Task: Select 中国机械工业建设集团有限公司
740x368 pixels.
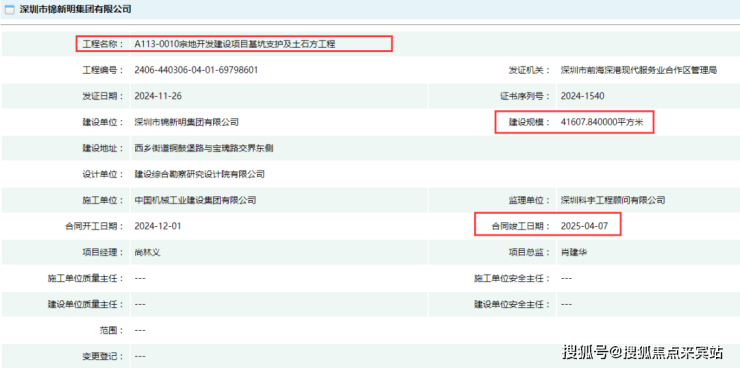Action: click(195, 200)
